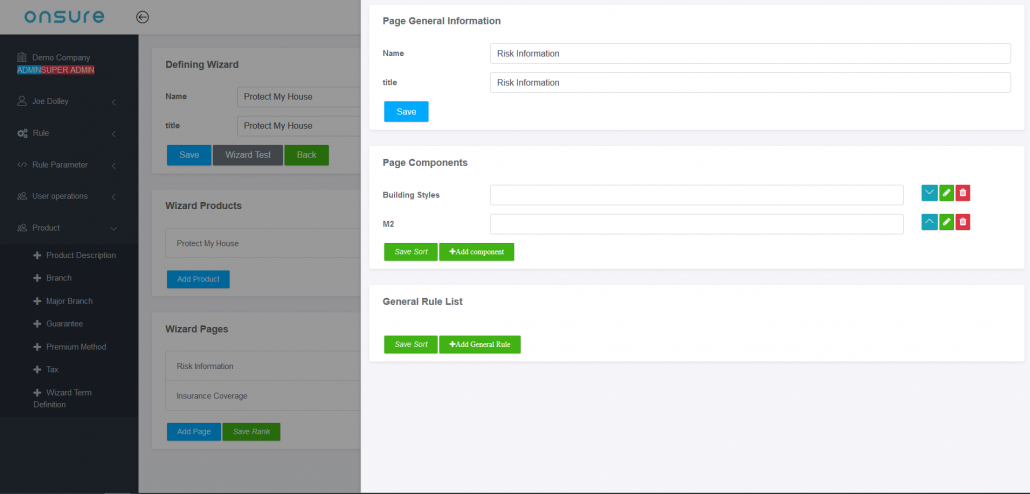Image resolution: width=1030 pixels, height=494 pixels.
Task: Select Guarantee in the Product submenu
Action: [x=64, y=324]
